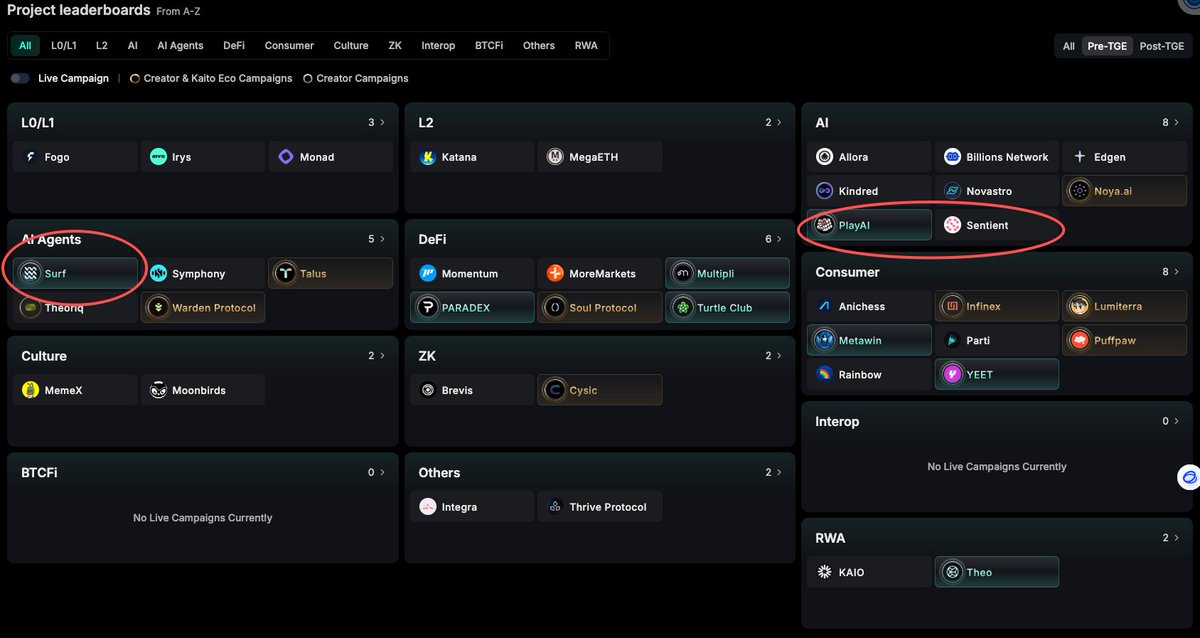Click the Puffpaw icon
This screenshot has height=638, width=1200.
coord(1080,340)
